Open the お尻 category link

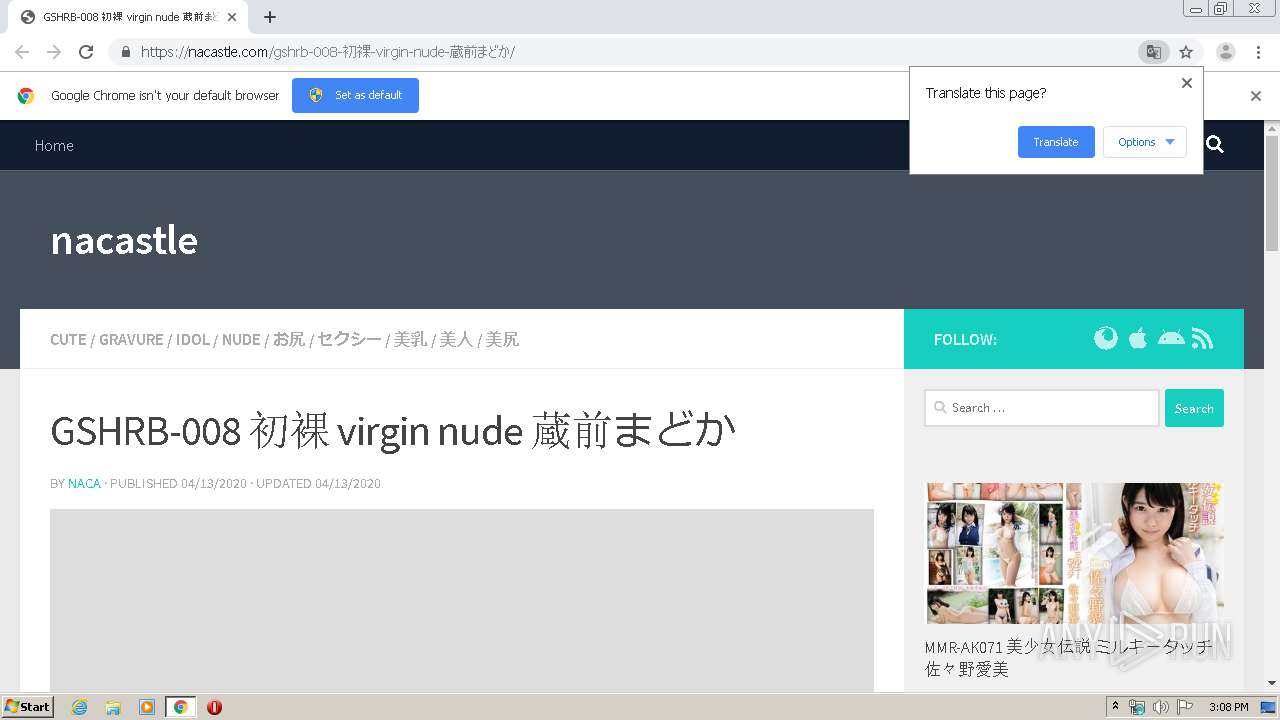pyautogui.click(x=289, y=339)
